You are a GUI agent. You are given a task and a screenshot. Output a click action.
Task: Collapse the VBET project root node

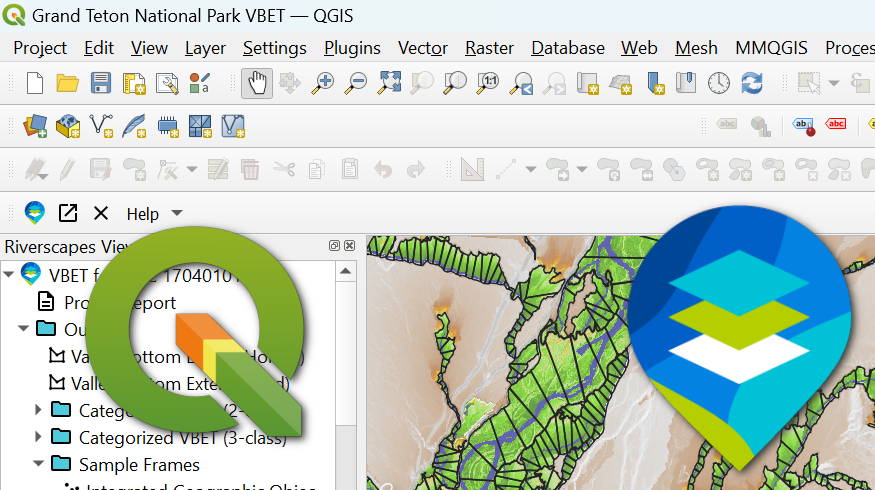[9, 274]
